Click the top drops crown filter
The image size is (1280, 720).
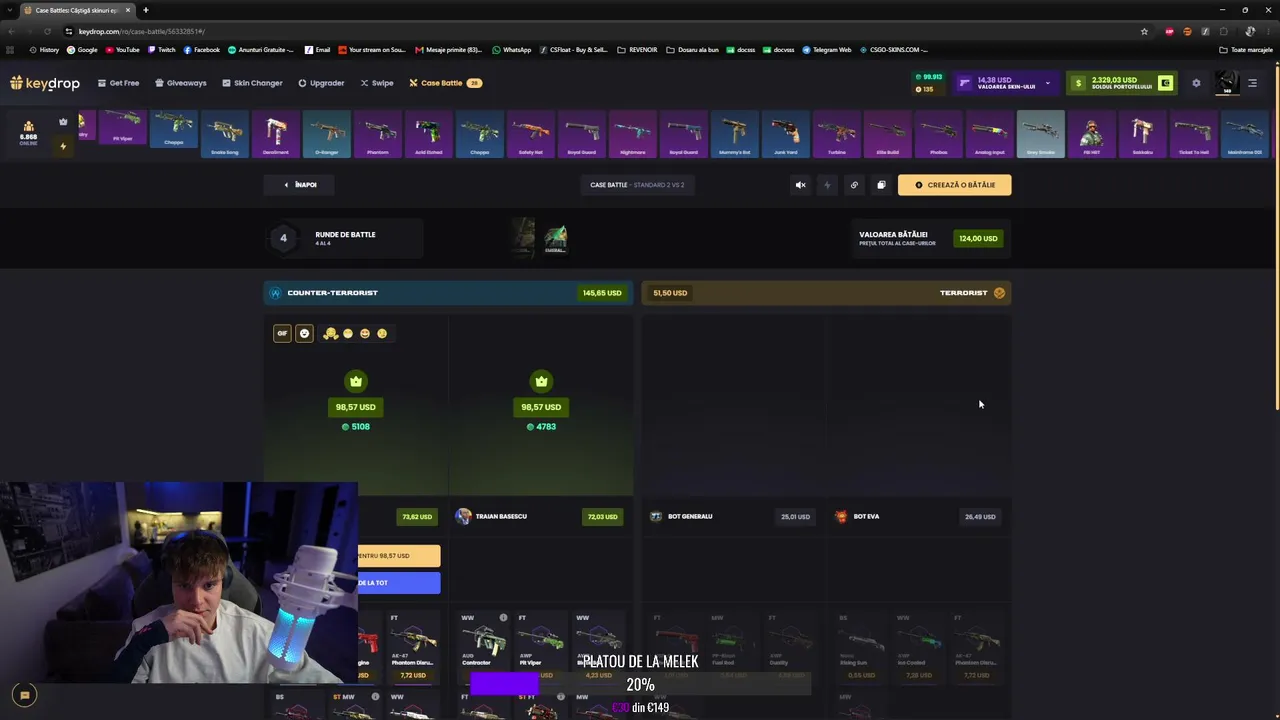click(63, 122)
